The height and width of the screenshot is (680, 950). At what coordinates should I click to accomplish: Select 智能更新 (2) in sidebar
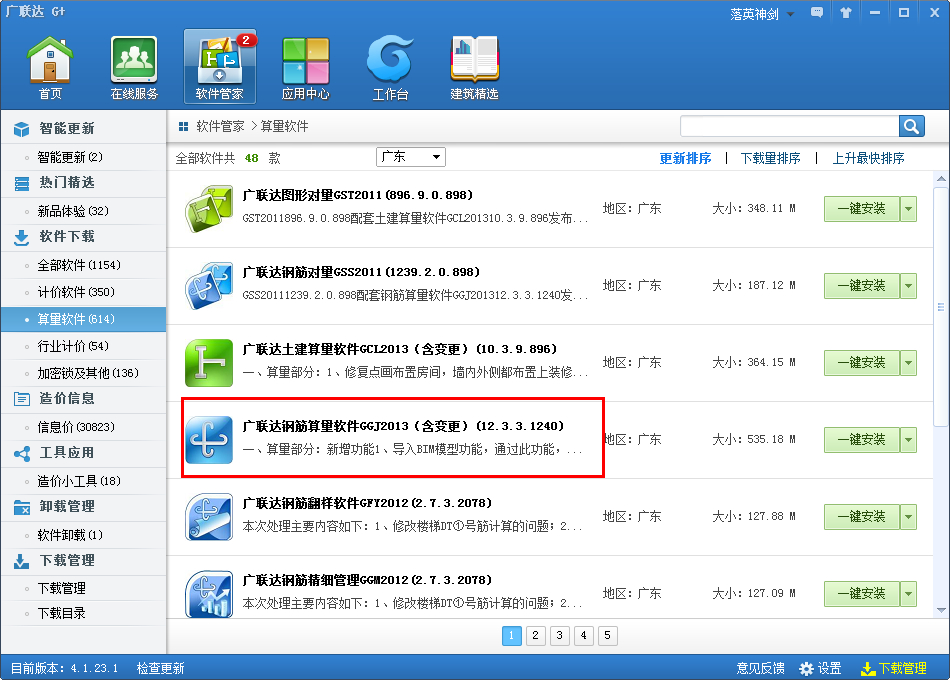[70, 158]
